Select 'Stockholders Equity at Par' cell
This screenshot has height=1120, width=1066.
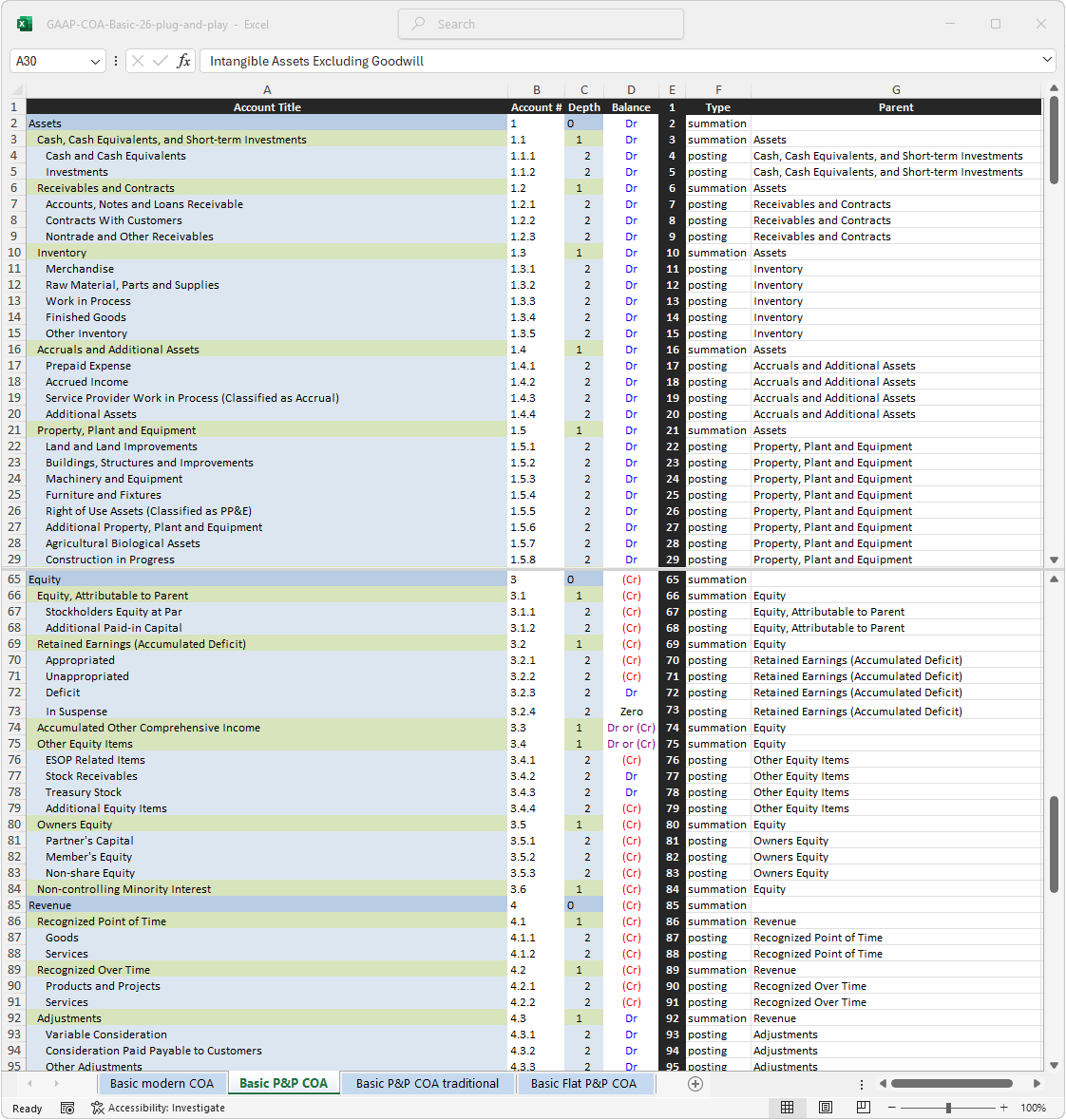coord(267,612)
